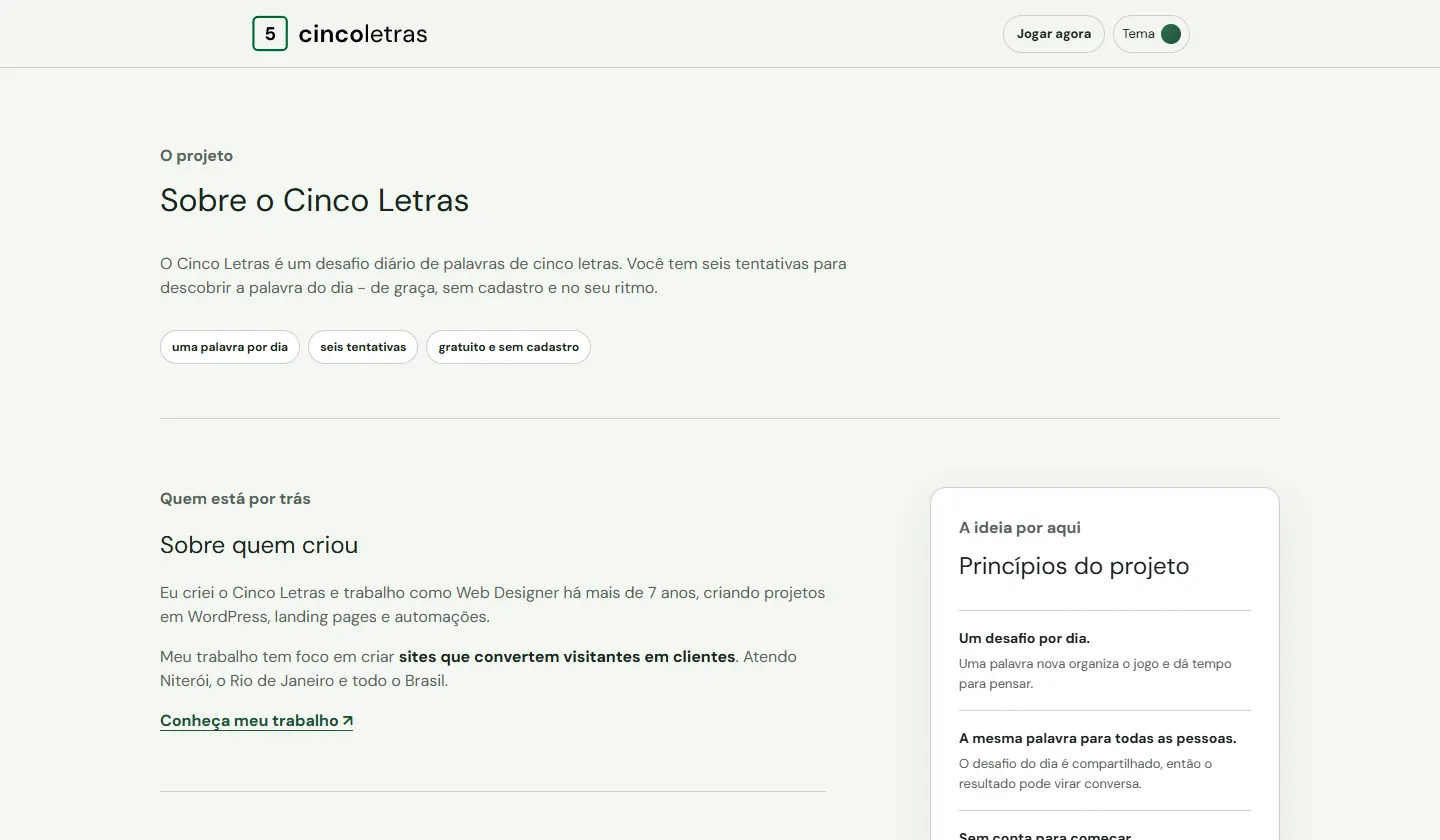The image size is (1440, 840).
Task: Click the bold 'sites que convertem visitantes em clientes' text
Action: pos(567,657)
